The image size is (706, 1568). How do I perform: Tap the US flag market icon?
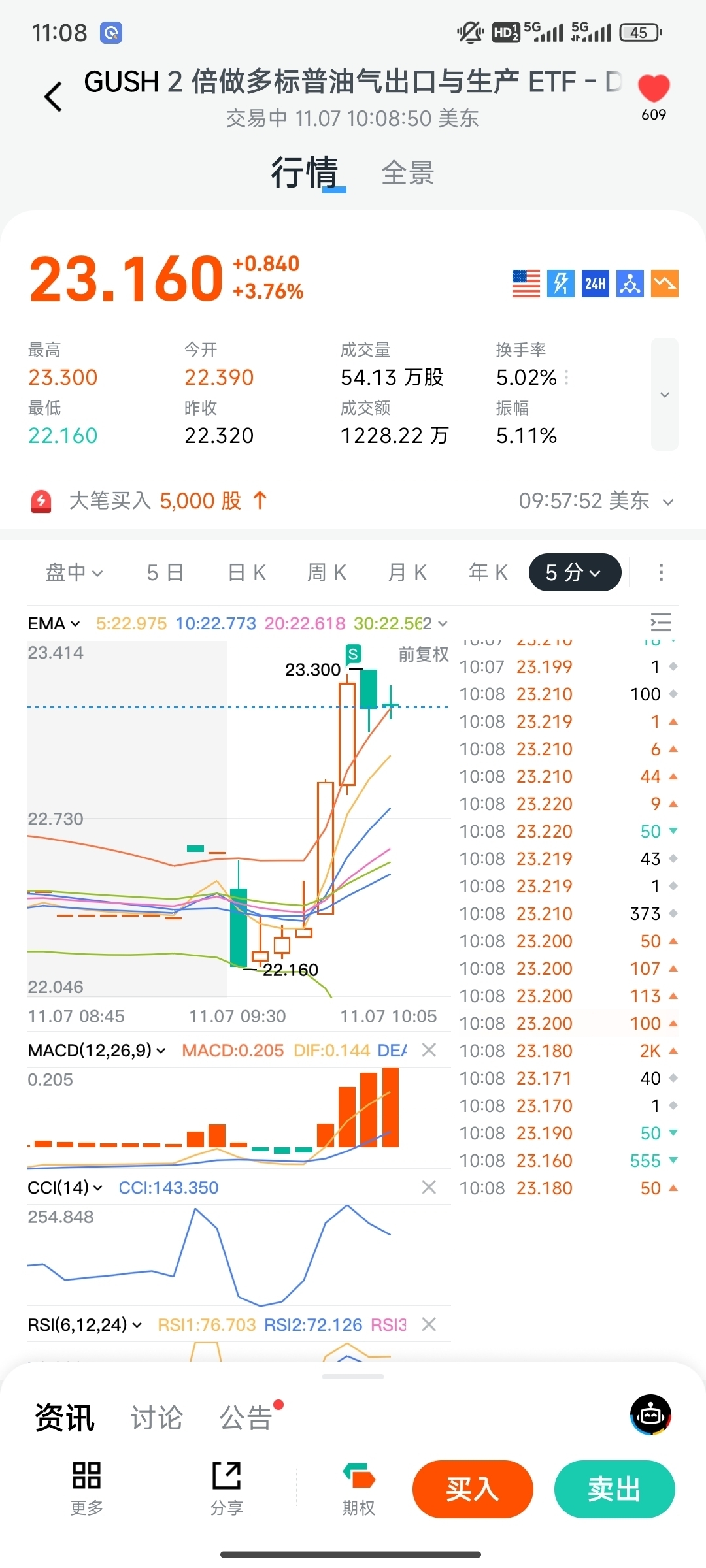(x=526, y=284)
